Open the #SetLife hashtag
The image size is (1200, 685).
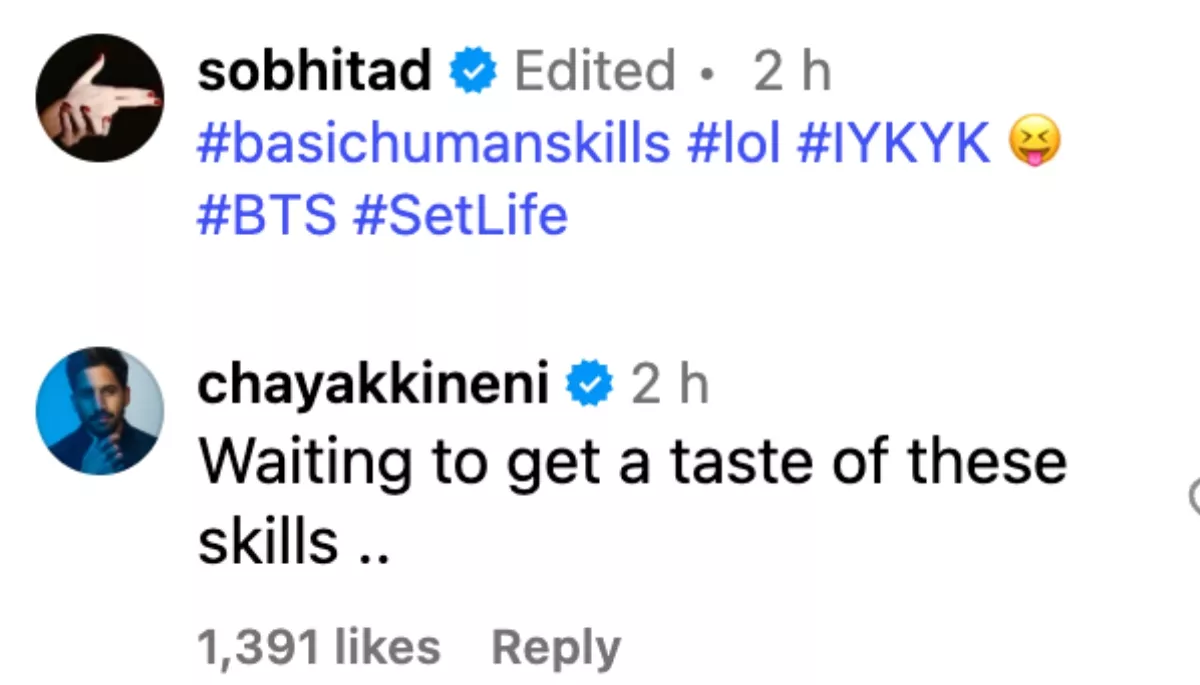point(460,215)
